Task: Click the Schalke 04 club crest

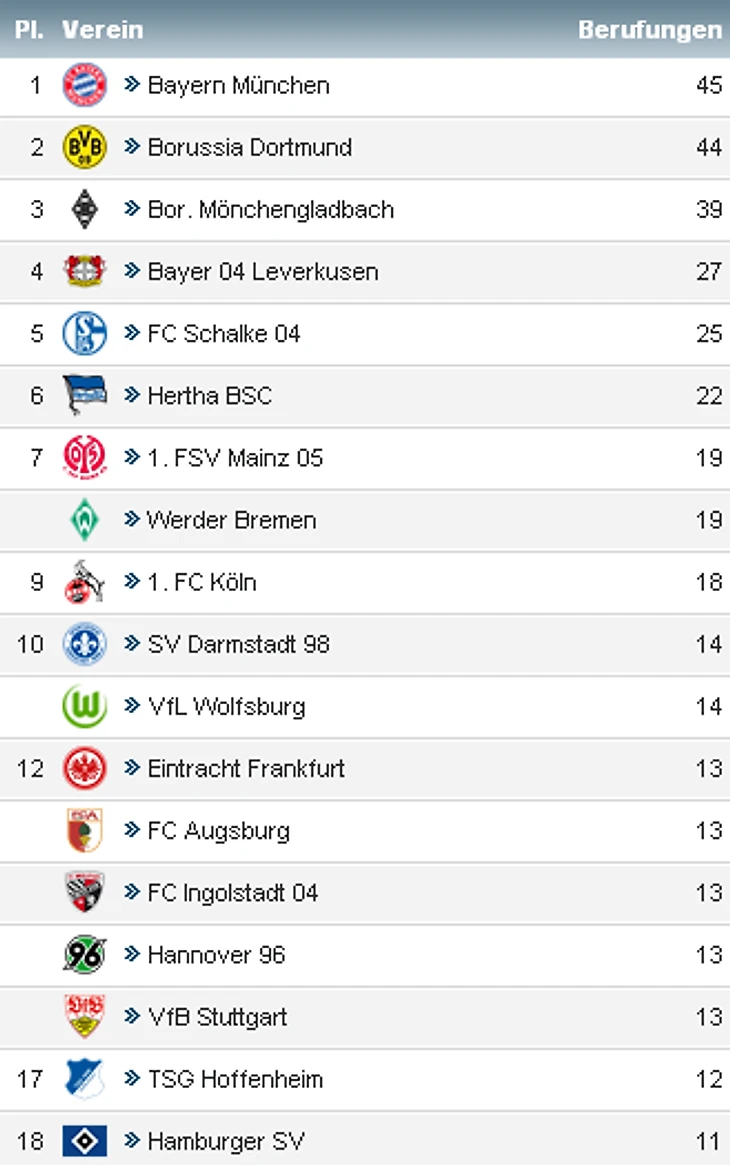Action: [85, 333]
